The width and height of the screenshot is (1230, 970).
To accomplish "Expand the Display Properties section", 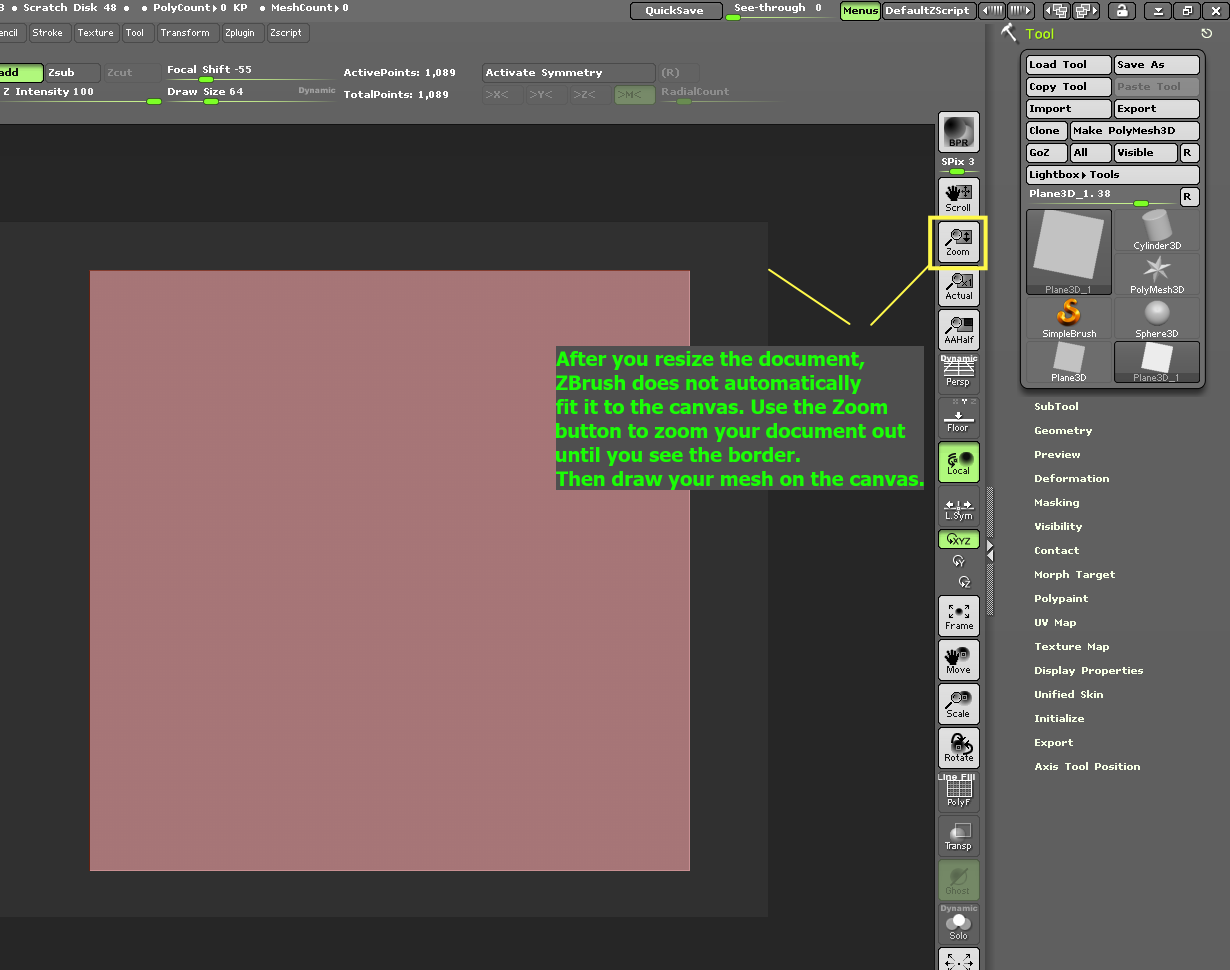I will click(1088, 671).
